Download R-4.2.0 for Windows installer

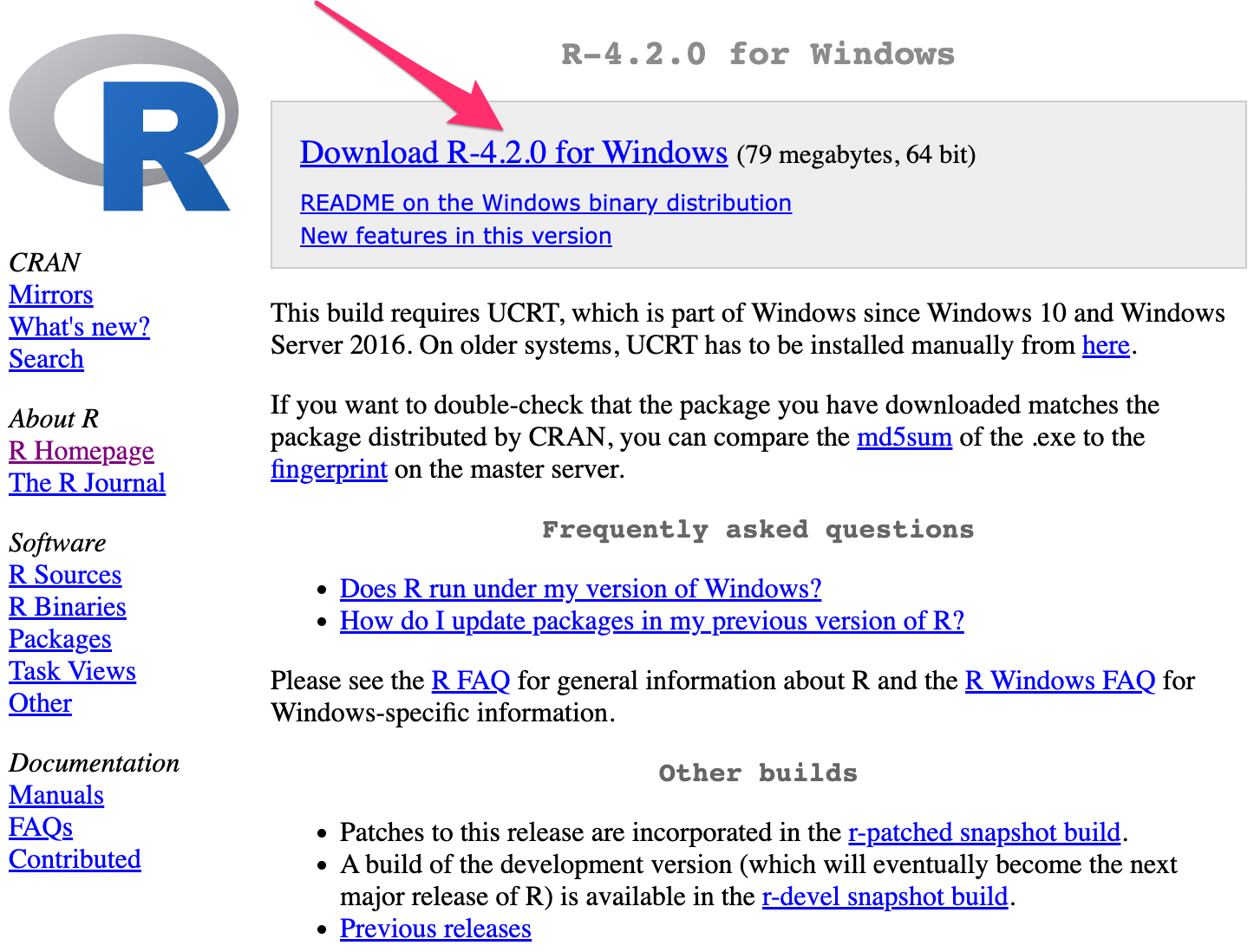[x=513, y=153]
